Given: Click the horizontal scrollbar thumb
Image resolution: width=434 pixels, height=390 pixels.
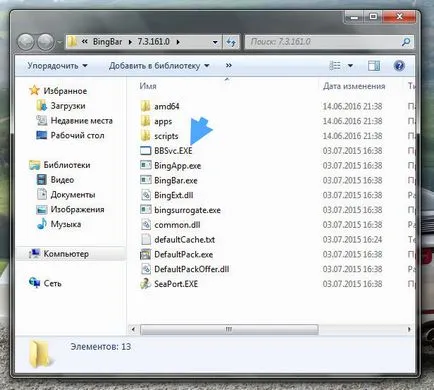Looking at the screenshot, I should click(229, 329).
